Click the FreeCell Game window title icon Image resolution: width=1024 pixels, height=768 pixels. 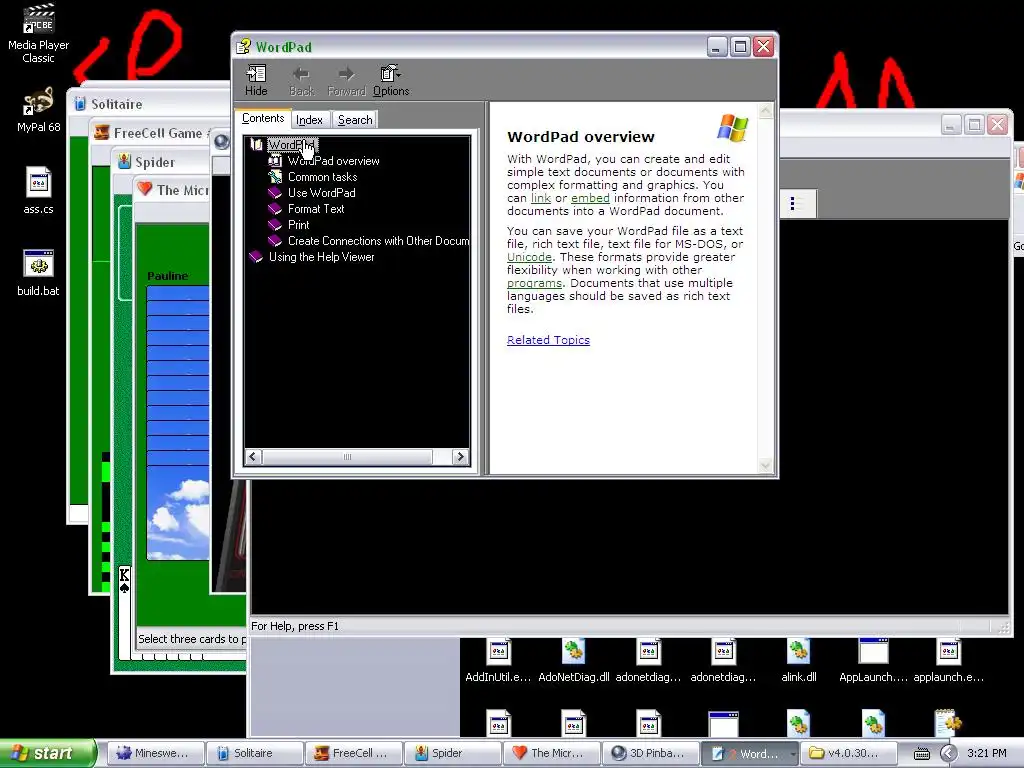tap(101, 133)
